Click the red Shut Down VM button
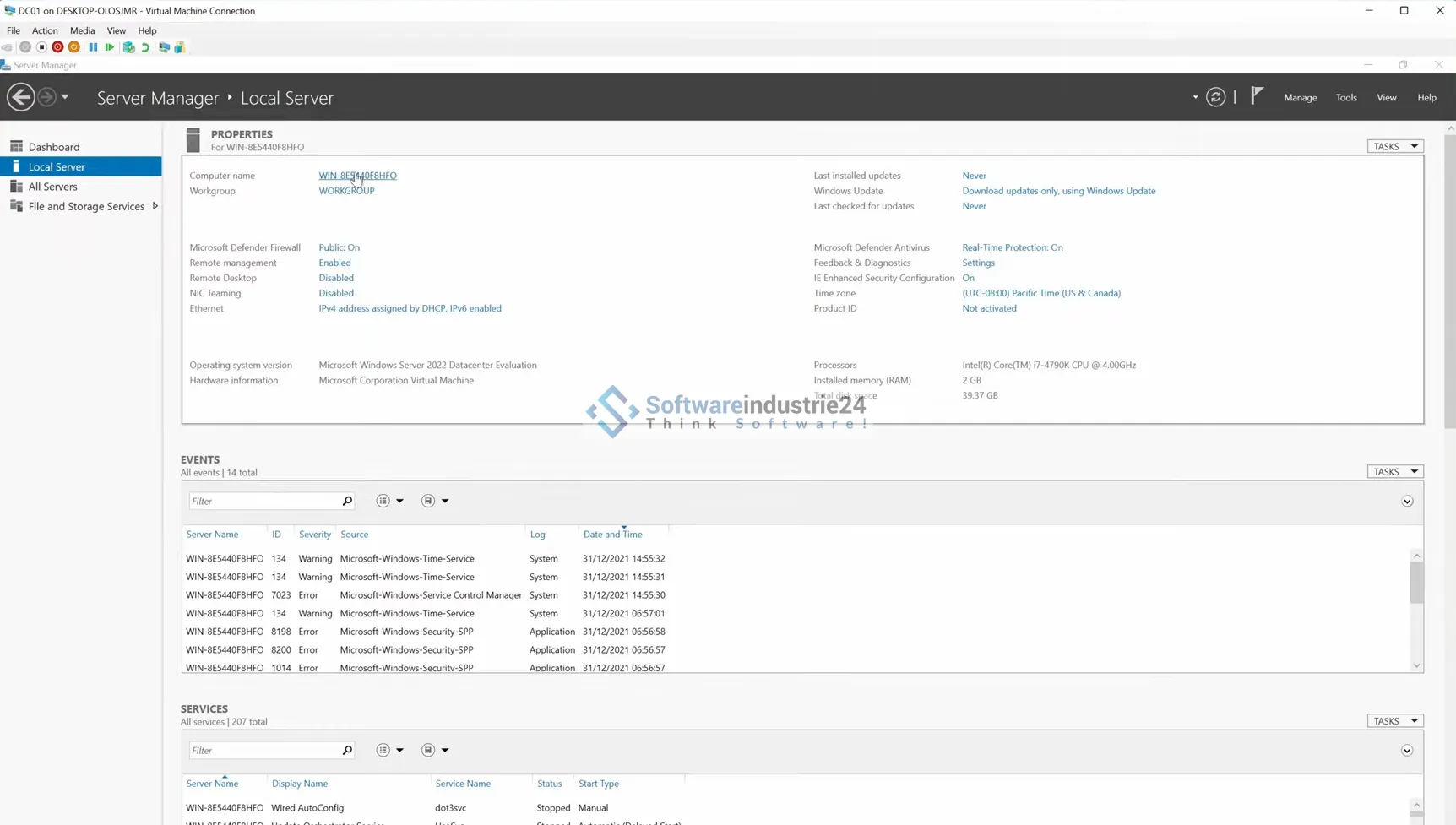 click(x=57, y=47)
